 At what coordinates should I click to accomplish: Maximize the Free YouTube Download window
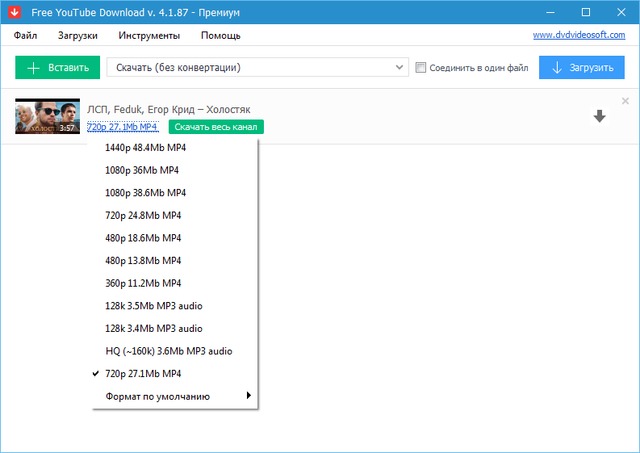586,12
